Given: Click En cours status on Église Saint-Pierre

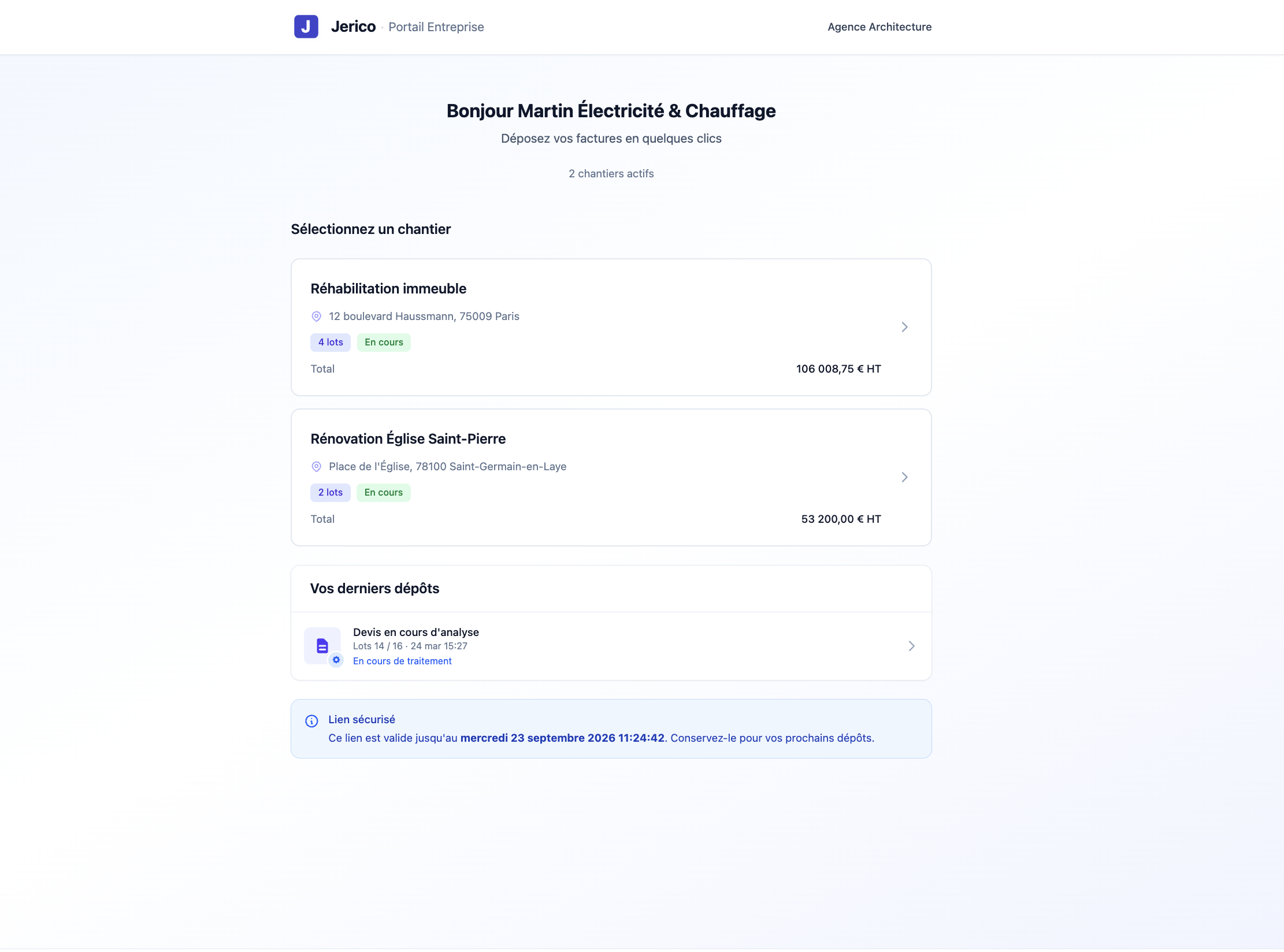Looking at the screenshot, I should click(384, 492).
